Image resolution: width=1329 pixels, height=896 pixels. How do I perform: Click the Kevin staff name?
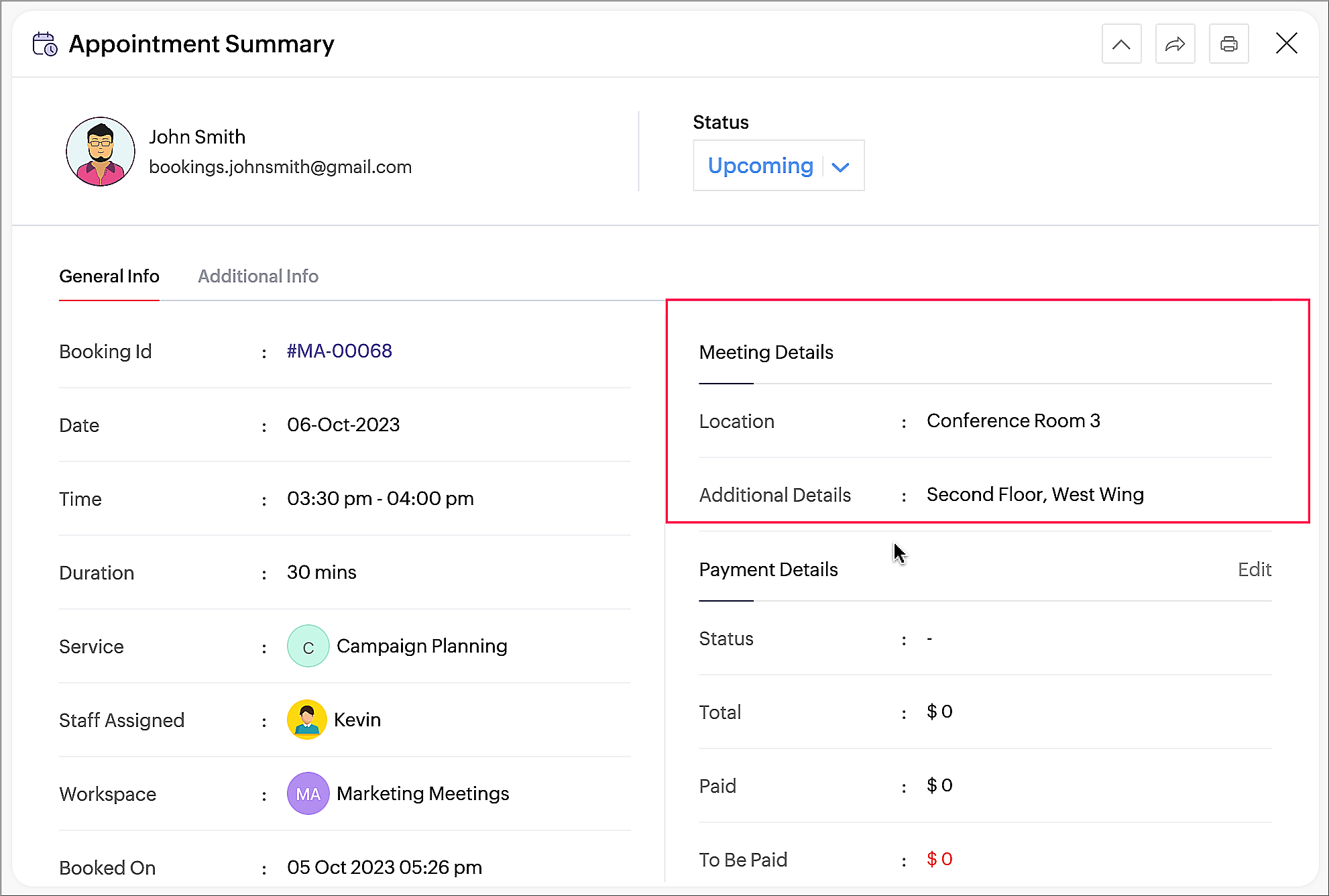357,720
